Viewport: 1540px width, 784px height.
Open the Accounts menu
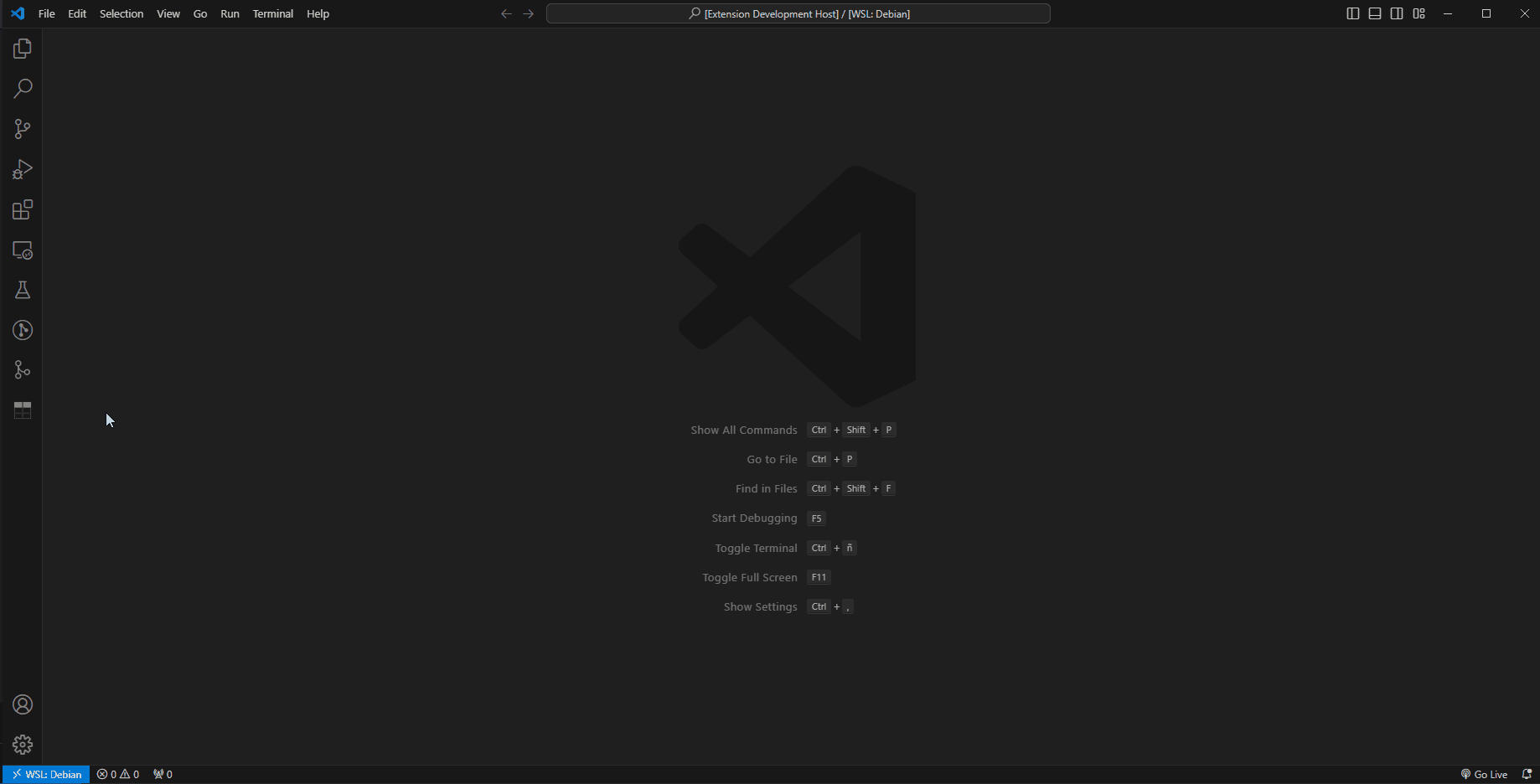(23, 704)
